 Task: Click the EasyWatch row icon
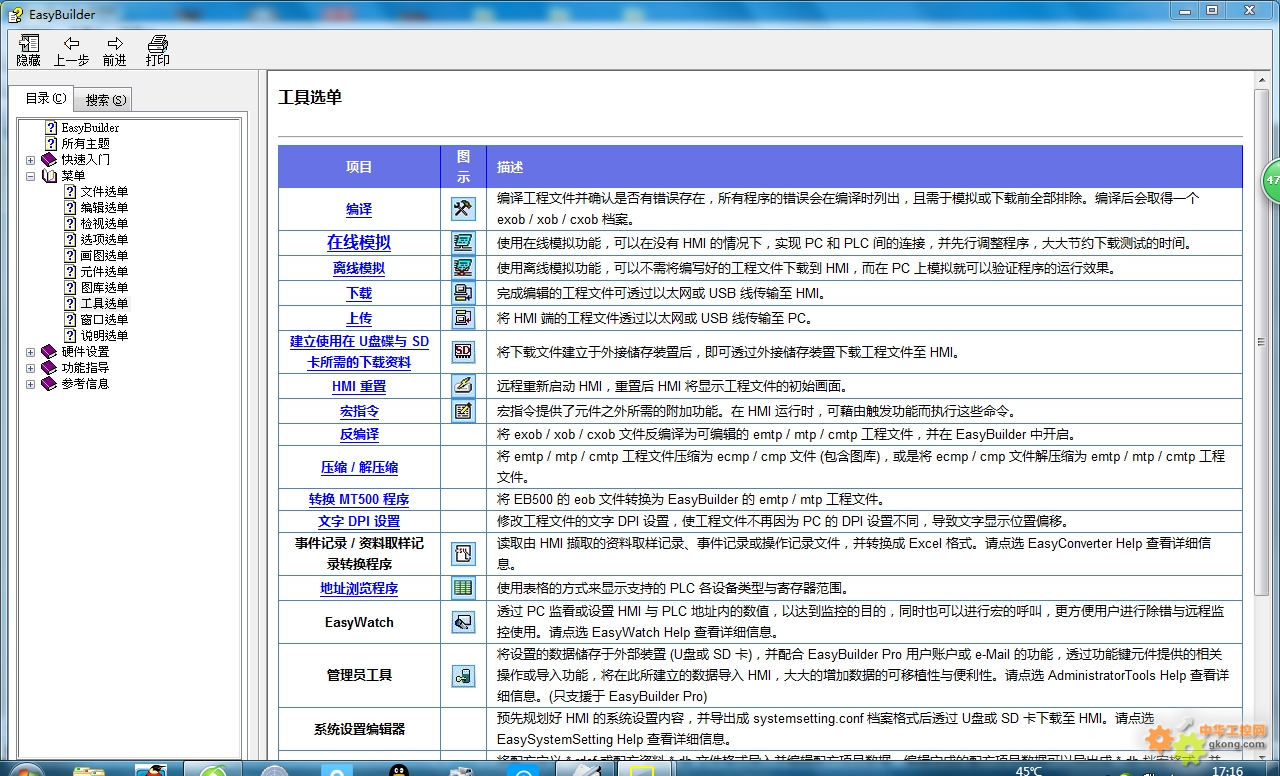click(x=463, y=622)
